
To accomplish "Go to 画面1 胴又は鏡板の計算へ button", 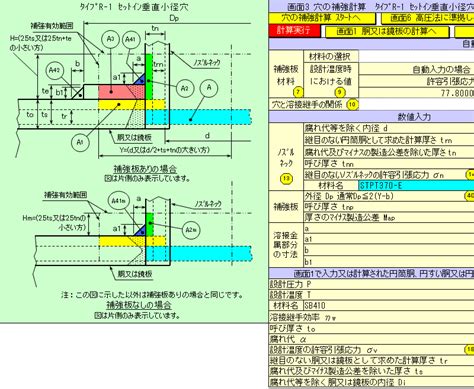I will (387, 32).
